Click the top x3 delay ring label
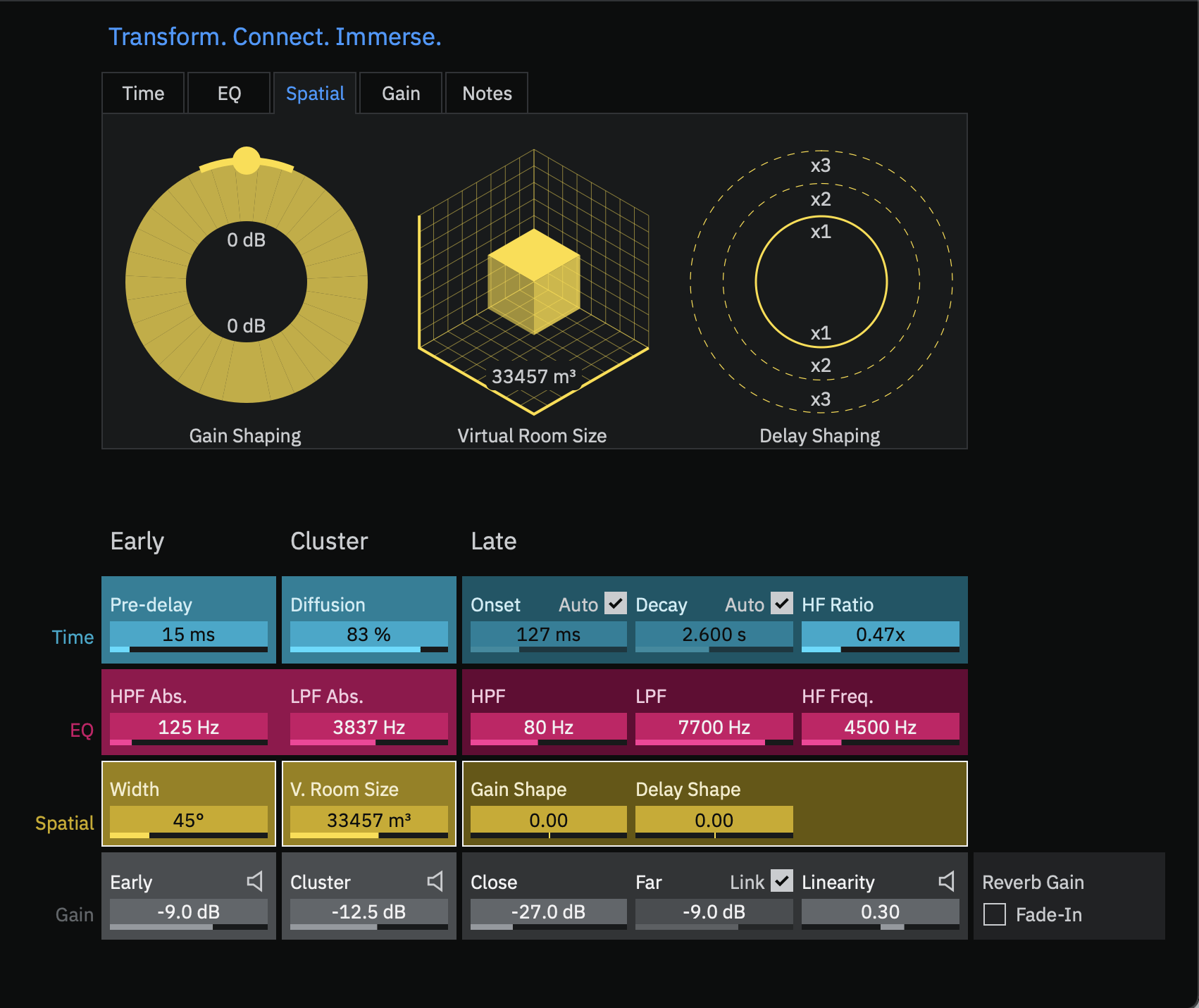Image resolution: width=1199 pixels, height=1008 pixels. pos(821,166)
